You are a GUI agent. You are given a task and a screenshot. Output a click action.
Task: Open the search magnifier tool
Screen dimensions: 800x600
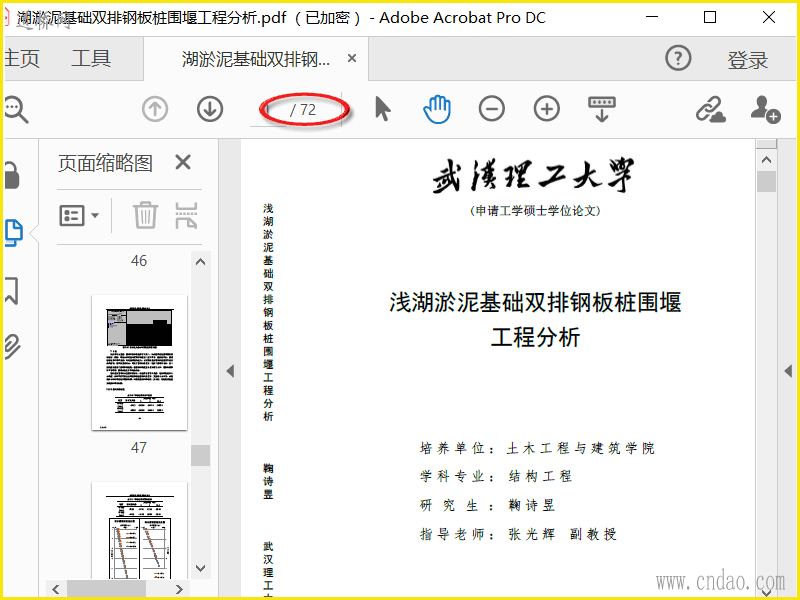(16, 109)
